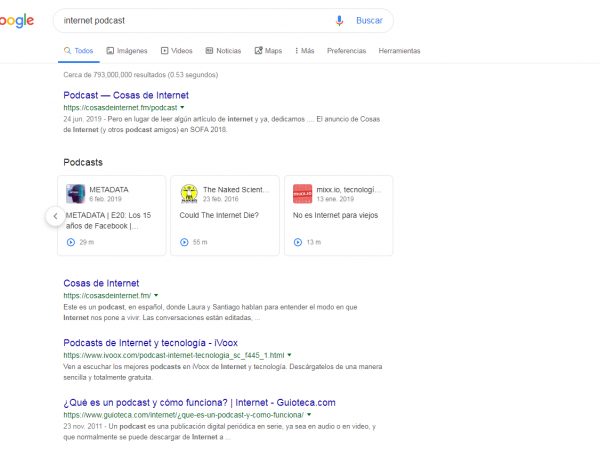The image size is (600, 450).
Task: Click the METADATA podcast thumbnail
Action: [75, 194]
